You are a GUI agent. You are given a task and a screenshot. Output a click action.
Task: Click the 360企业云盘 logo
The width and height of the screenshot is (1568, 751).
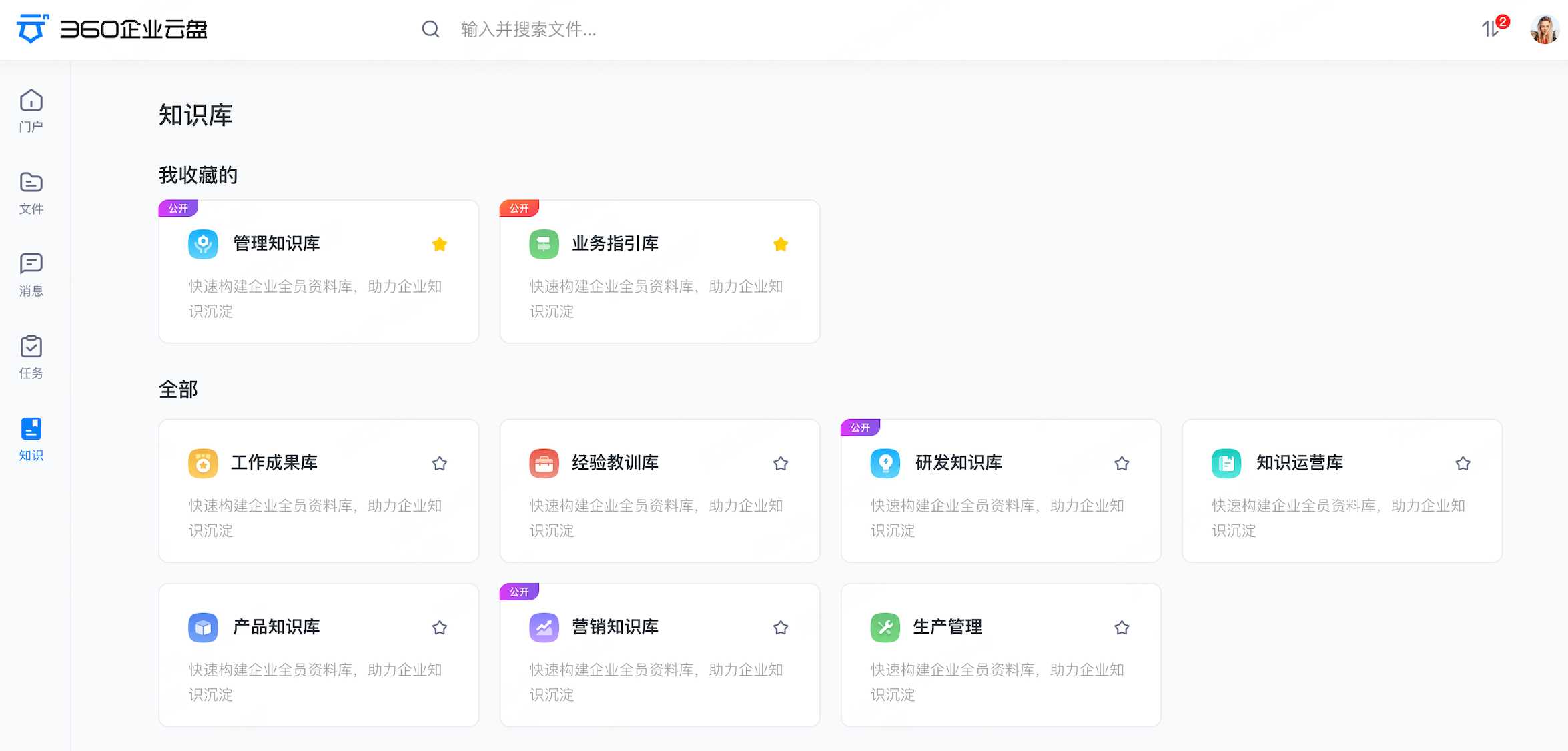click(111, 29)
